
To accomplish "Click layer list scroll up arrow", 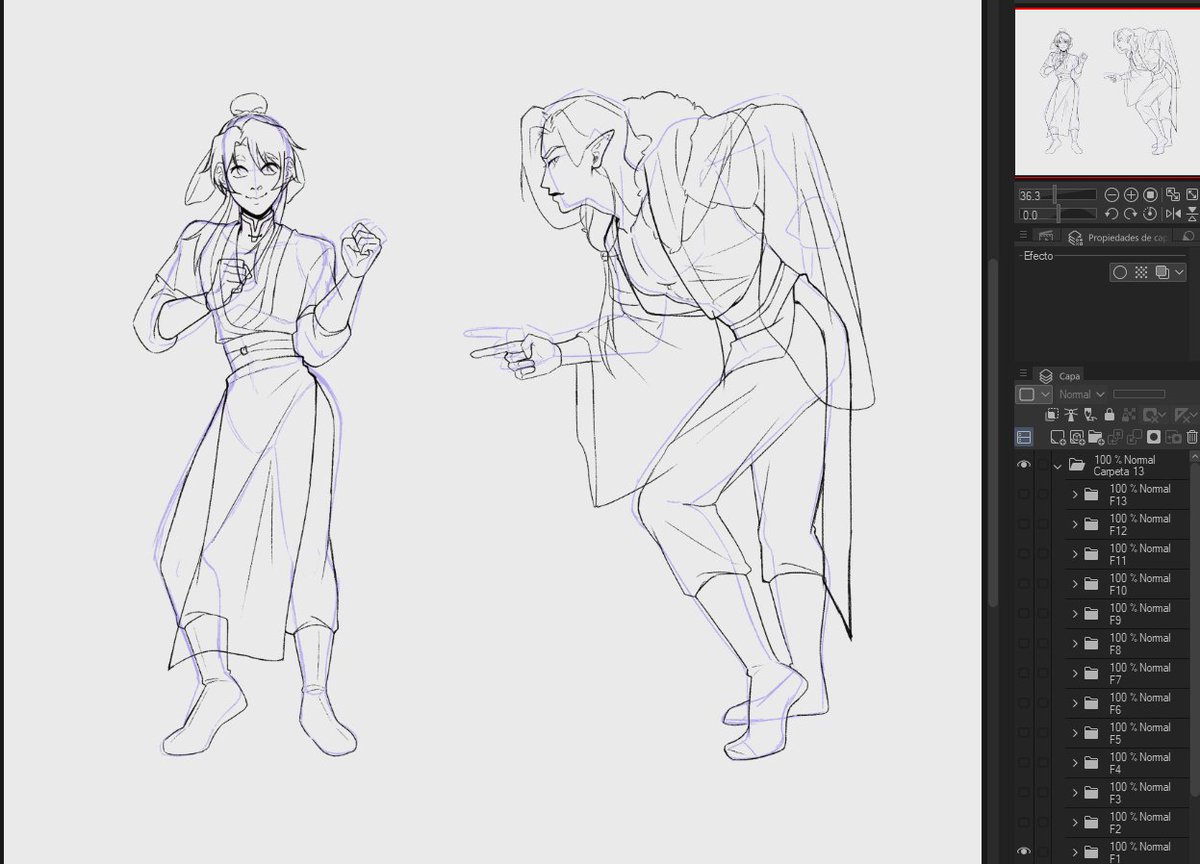I will 1195,456.
